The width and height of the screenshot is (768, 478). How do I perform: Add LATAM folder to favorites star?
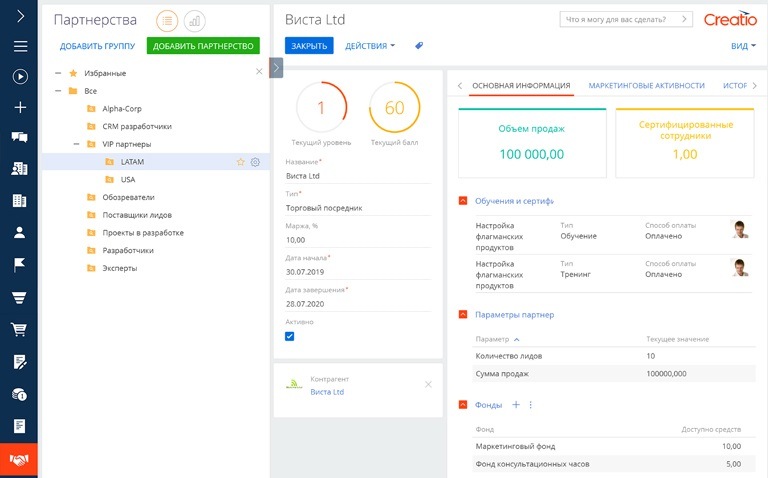coord(240,162)
